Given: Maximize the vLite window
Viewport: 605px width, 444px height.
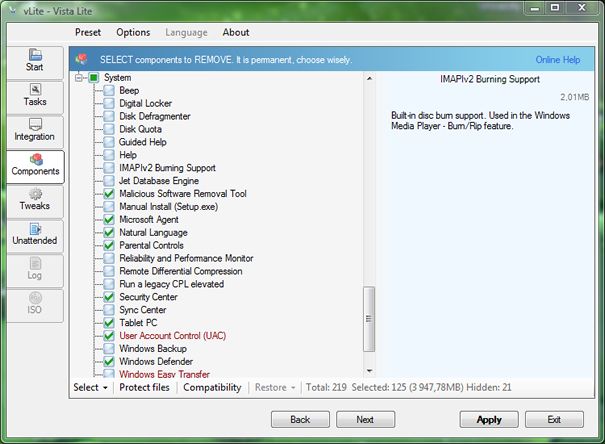Looking at the screenshot, I should click(555, 8).
